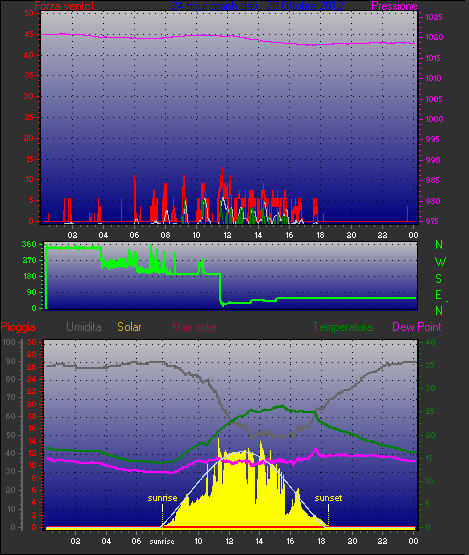Click the "1000" value on the pressure axis
Image resolution: width=469 pixels, height=555 pixels.
434,119
